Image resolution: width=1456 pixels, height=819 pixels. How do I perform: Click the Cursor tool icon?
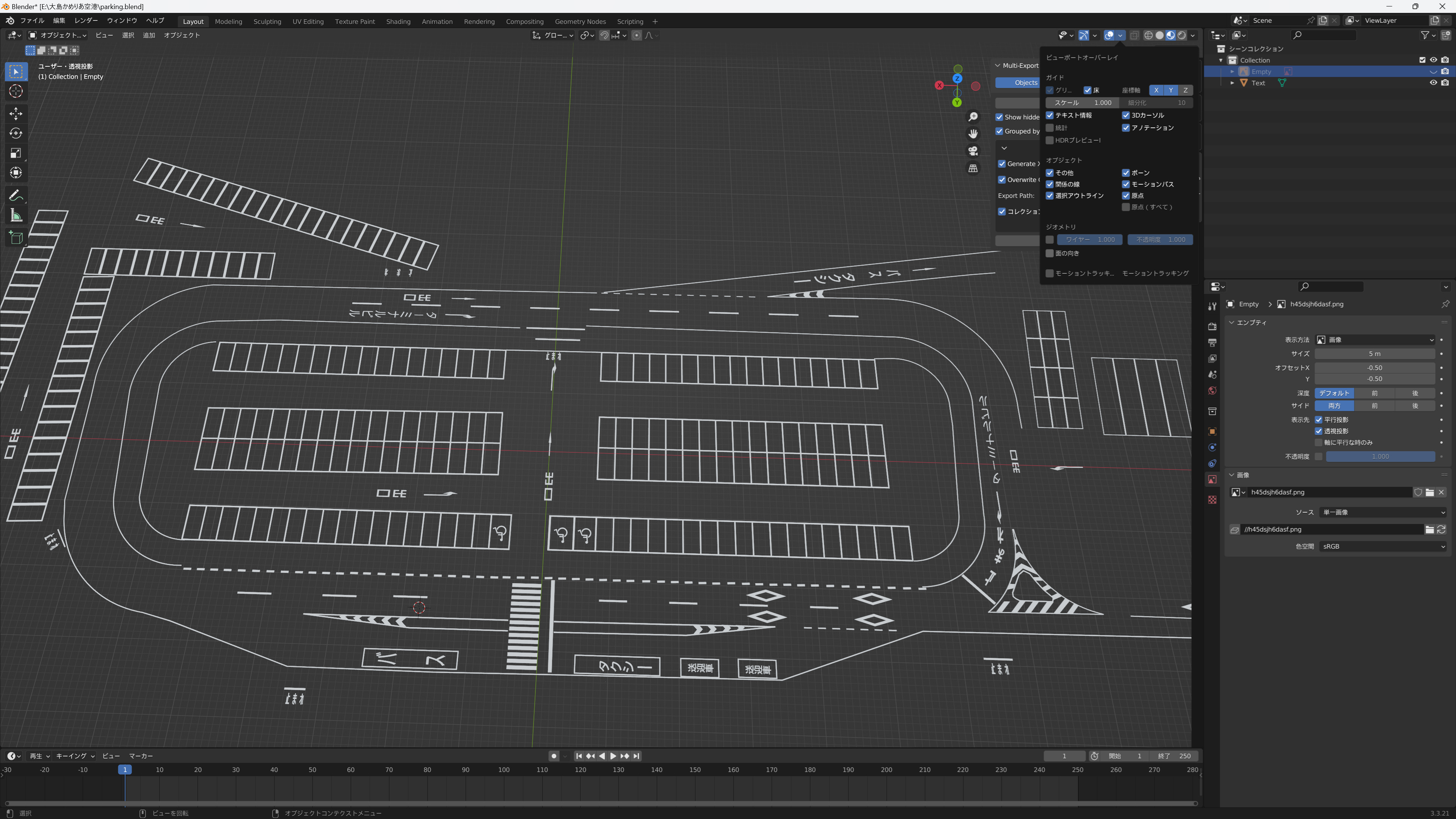pos(16,91)
